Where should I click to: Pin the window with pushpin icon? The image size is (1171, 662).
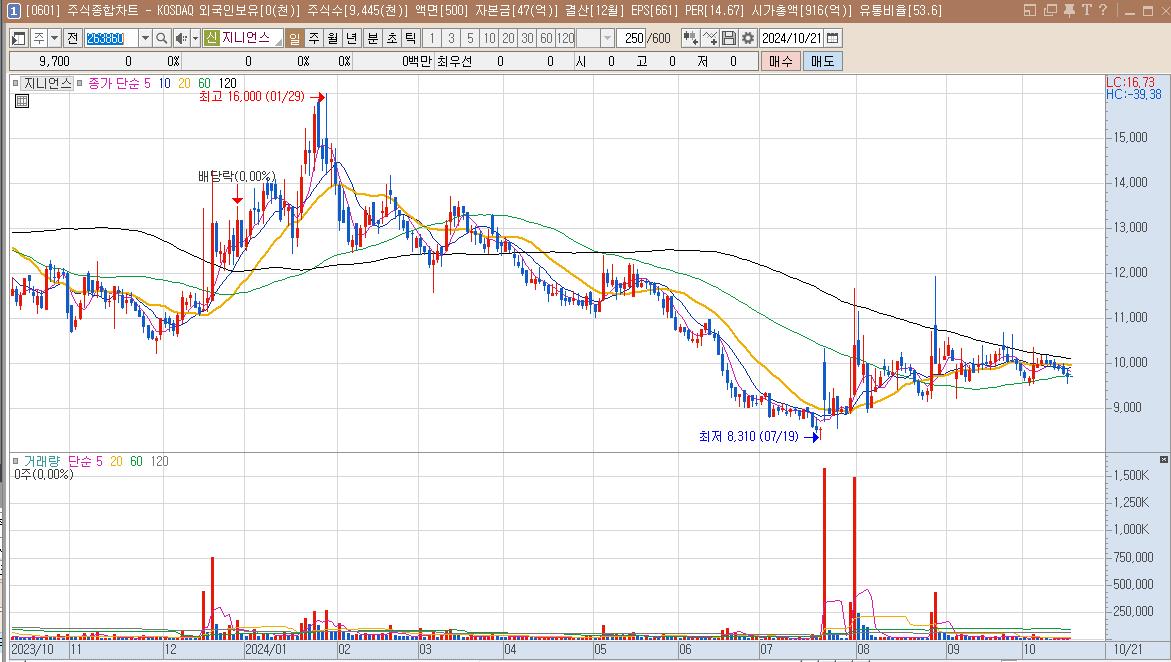(1069, 10)
